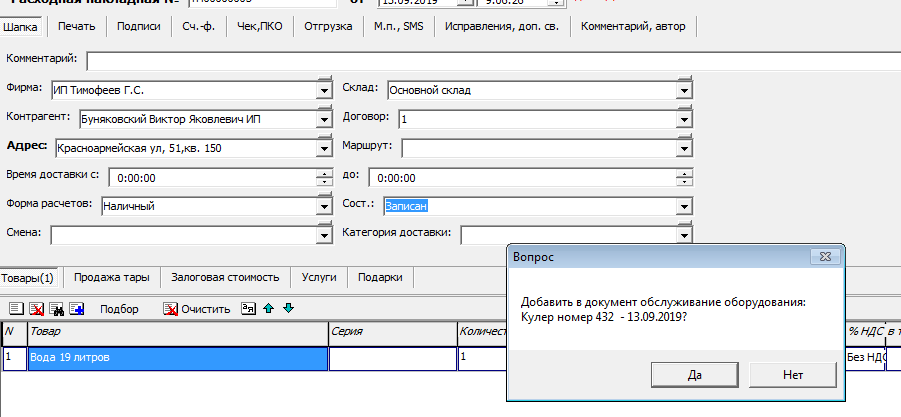Expand the Фирма dropdown
Image resolution: width=901 pixels, height=417 pixels.
coord(323,90)
